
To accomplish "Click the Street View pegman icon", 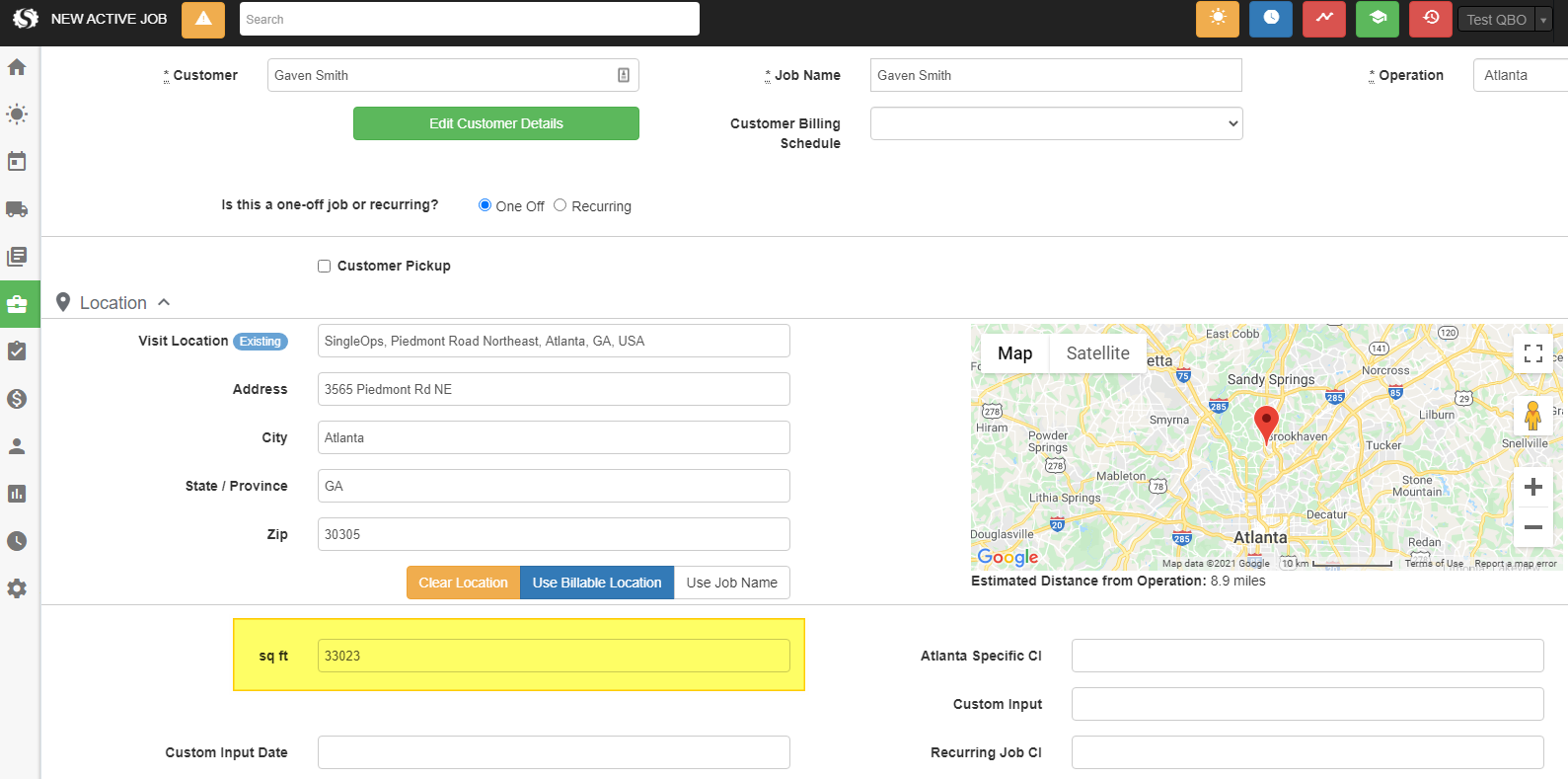I will (1532, 415).
